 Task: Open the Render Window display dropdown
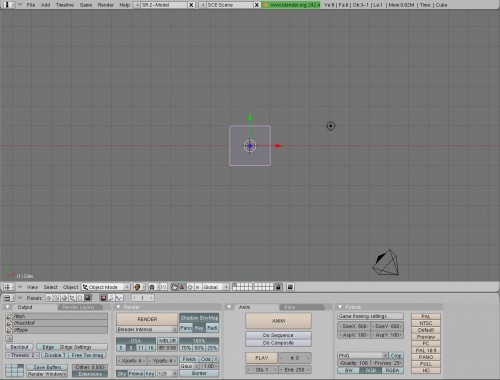47,374
